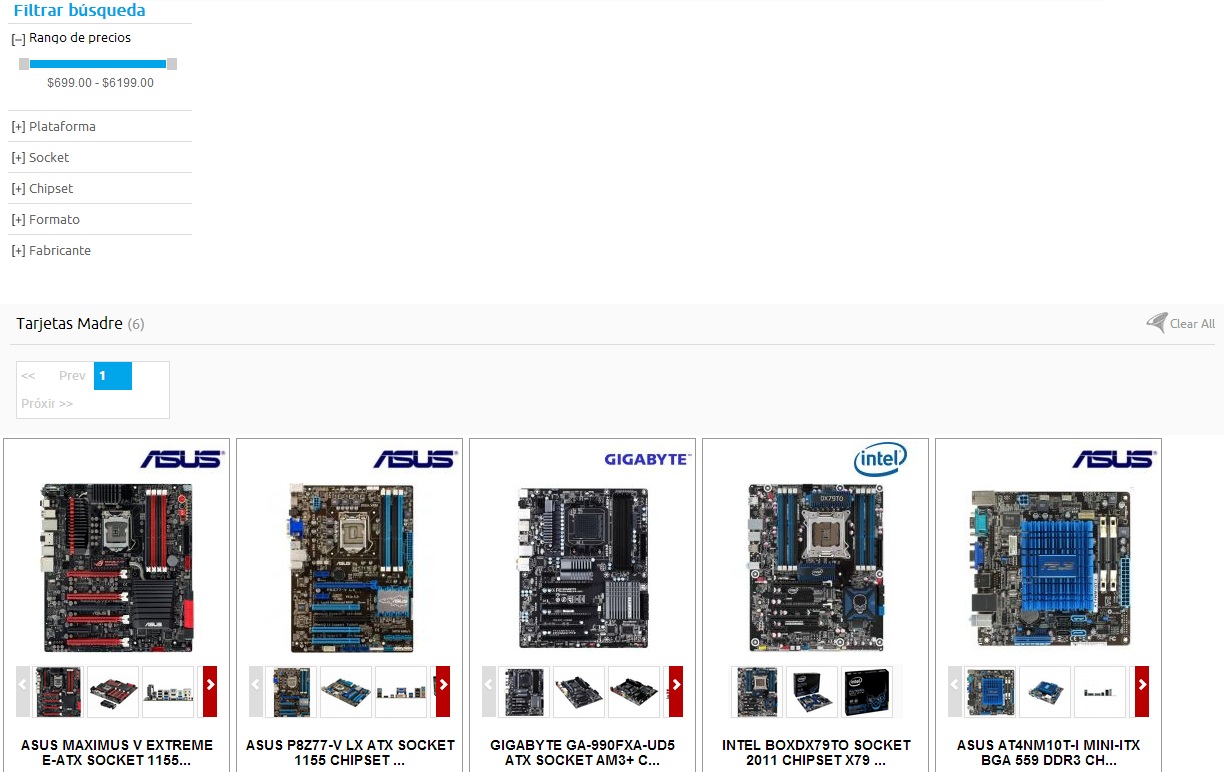Click the Intel brand logo
The image size is (1224, 772).
click(x=880, y=459)
